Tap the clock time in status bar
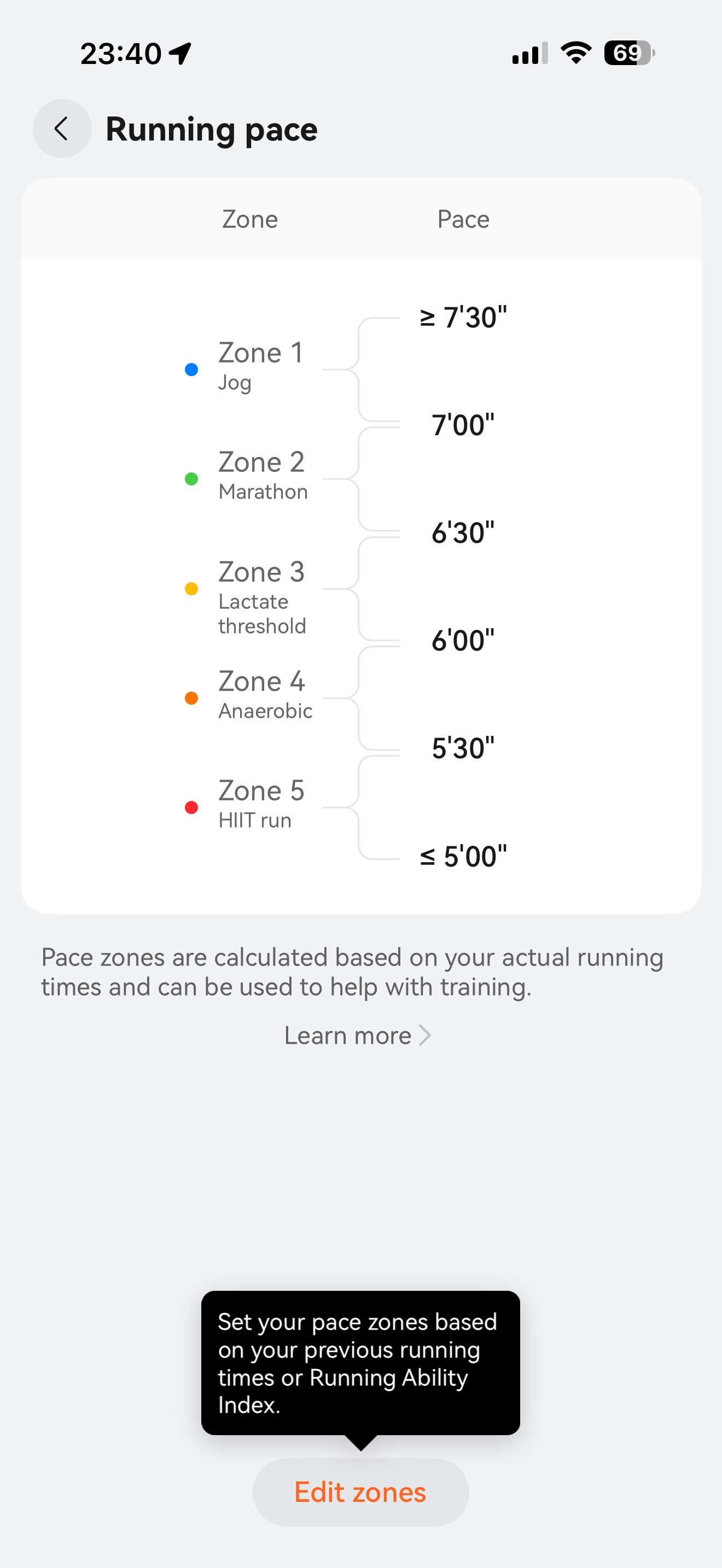The height and width of the screenshot is (1568, 722). (x=120, y=54)
